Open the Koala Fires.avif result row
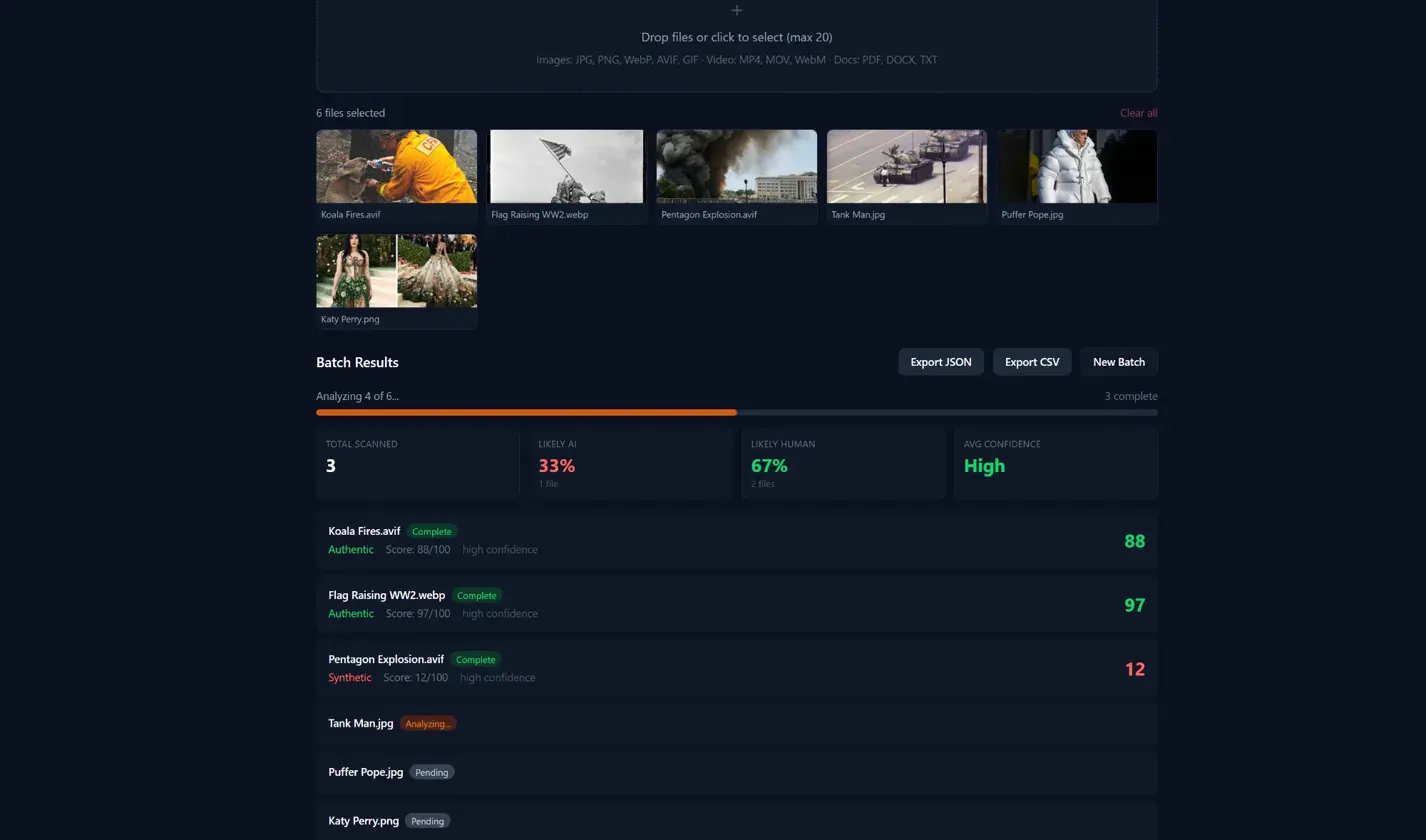The image size is (1426, 840). 737,540
